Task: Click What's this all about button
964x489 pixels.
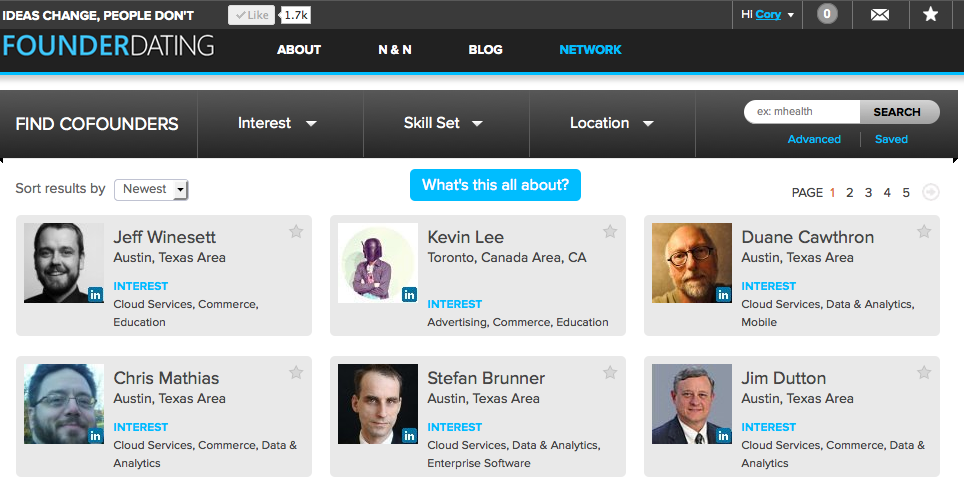Action: click(x=496, y=185)
